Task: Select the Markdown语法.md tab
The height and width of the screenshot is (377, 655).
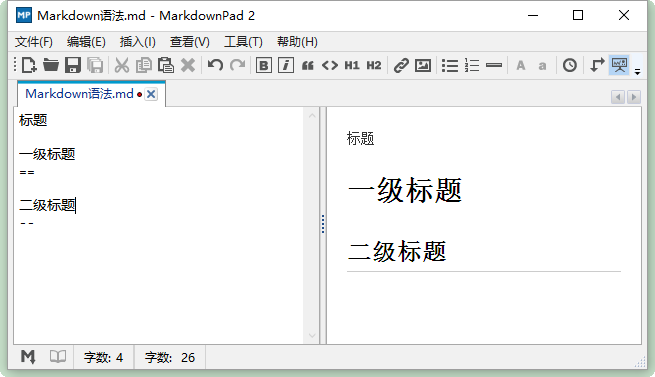Action: pos(79,94)
